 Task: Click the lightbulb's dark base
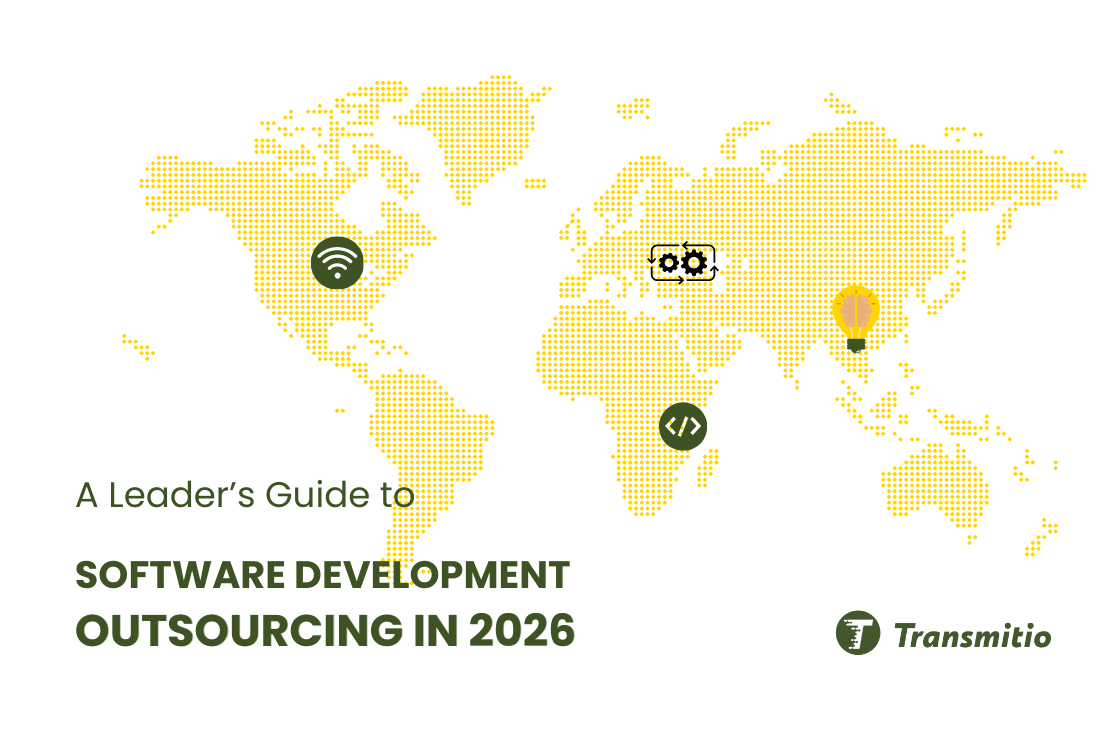pos(856,346)
